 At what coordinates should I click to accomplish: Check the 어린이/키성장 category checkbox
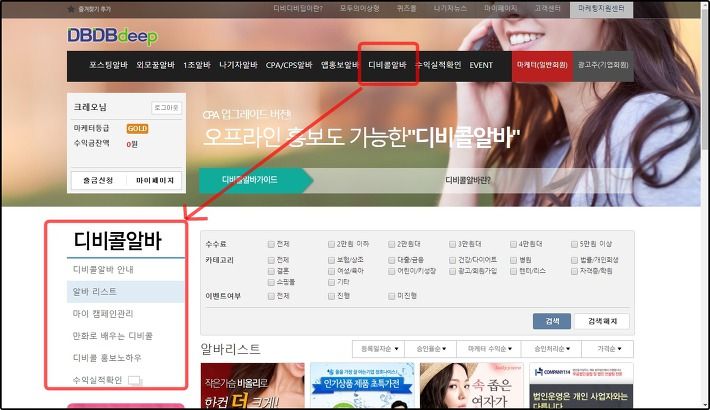[x=392, y=271]
